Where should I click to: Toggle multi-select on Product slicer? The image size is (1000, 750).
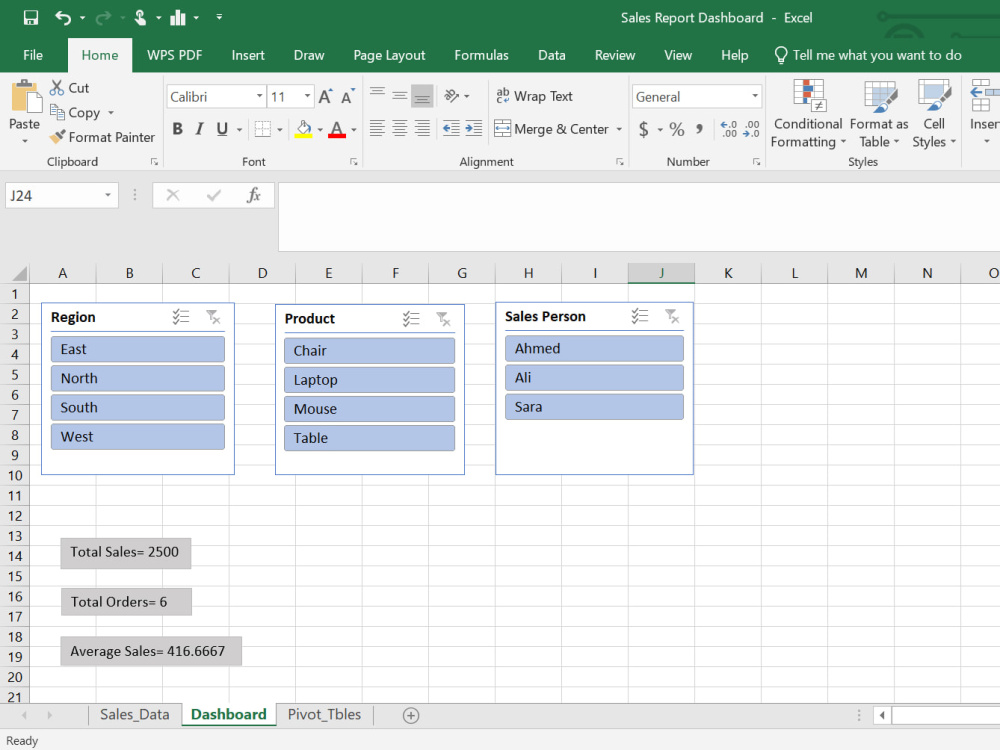pos(411,319)
